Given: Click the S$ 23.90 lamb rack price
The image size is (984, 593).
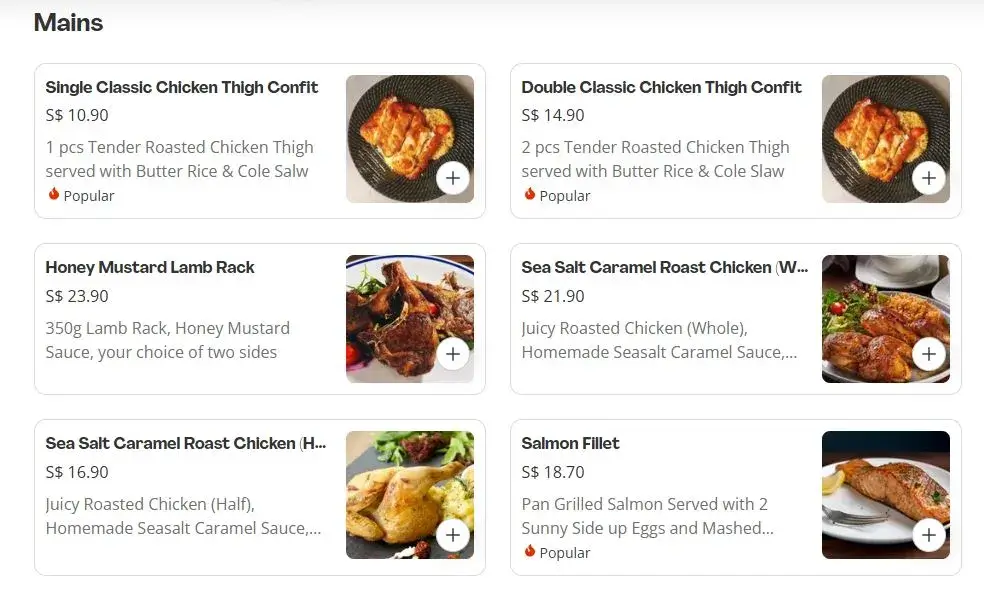Looking at the screenshot, I should (x=77, y=296).
